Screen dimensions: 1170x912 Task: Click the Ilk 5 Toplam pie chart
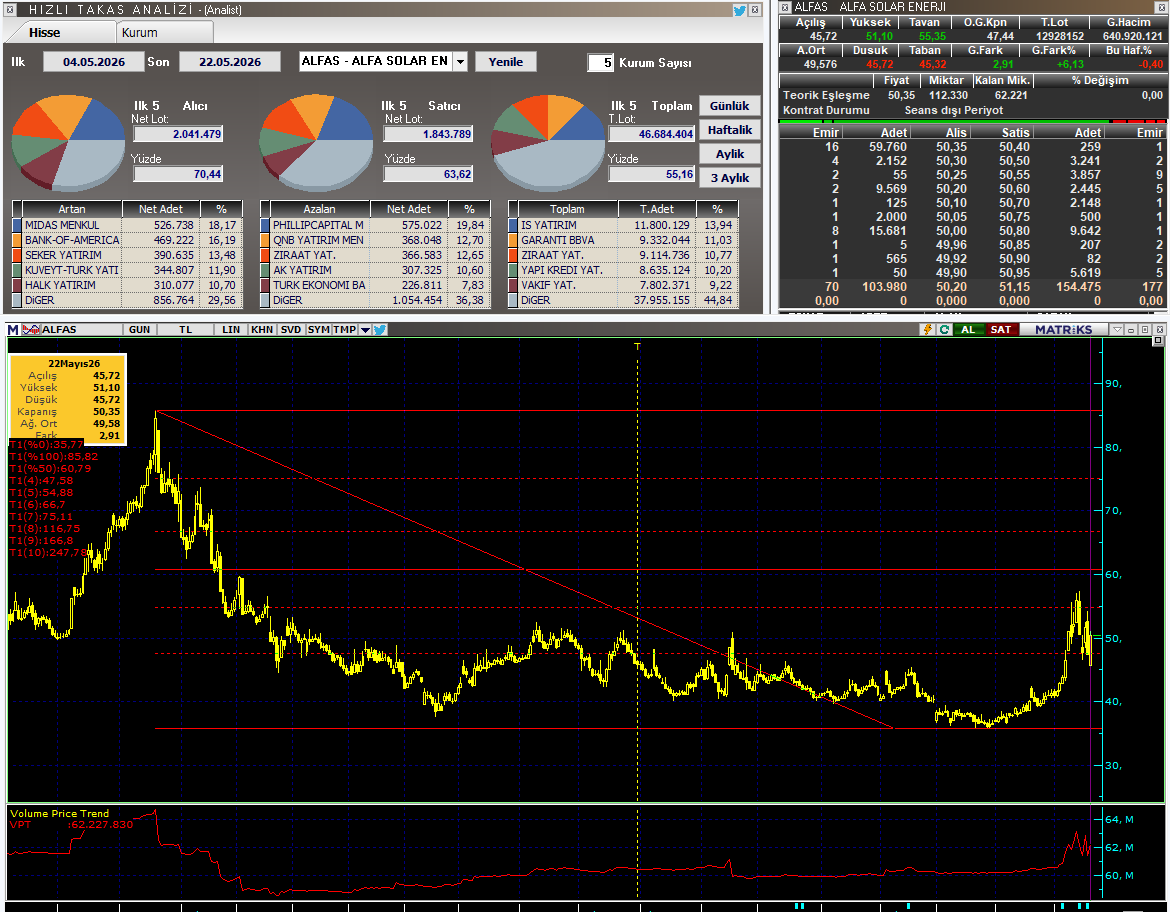[548, 142]
